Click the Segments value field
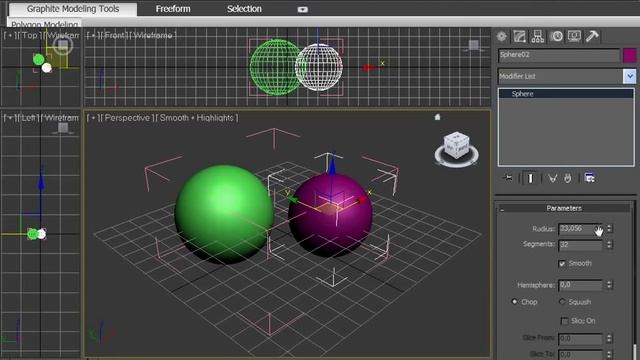This screenshot has width=640, height=360. pos(580,244)
